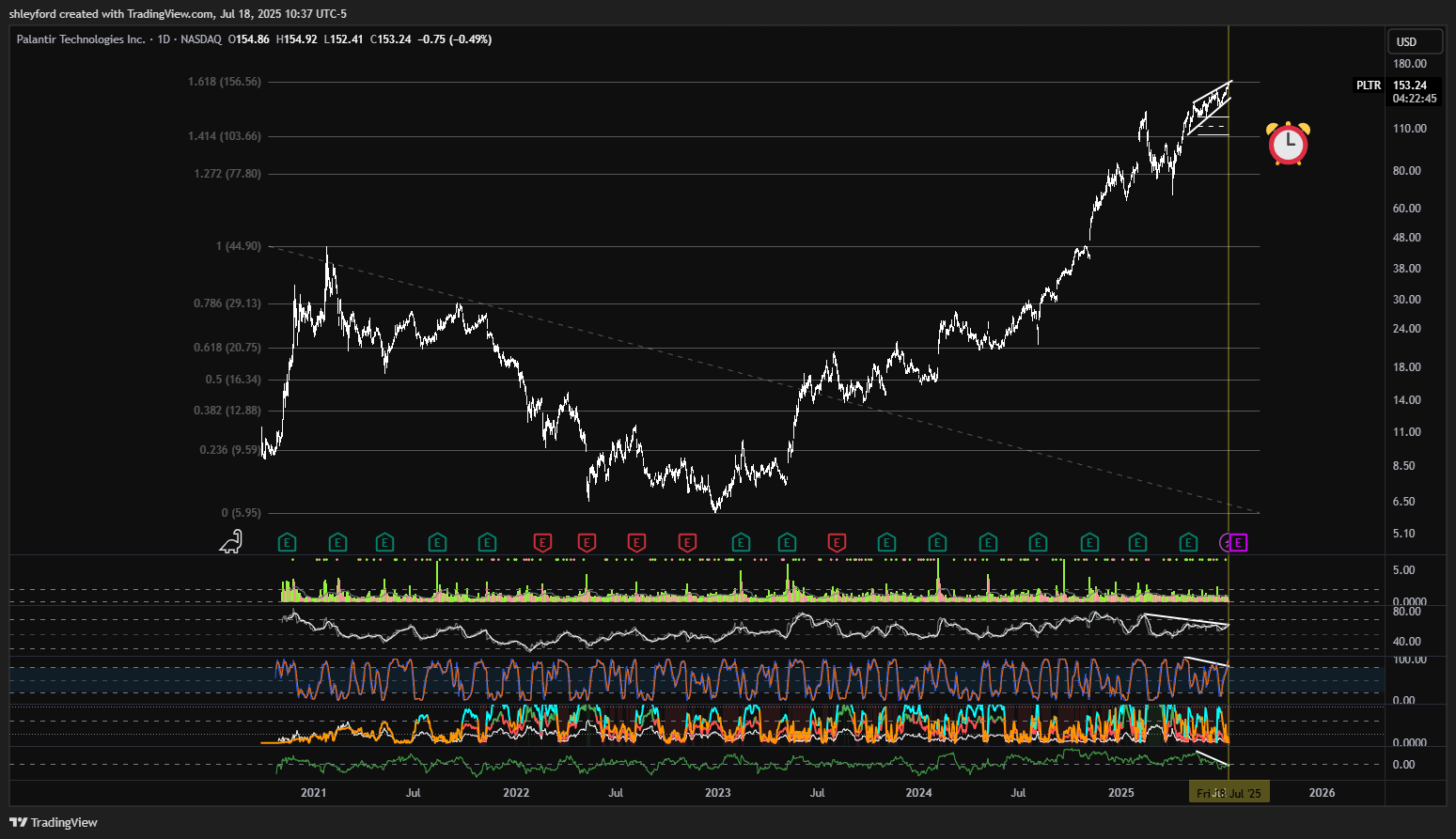Click the 1D interval in chart legend
Image resolution: width=1456 pixels, height=839 pixels.
click(164, 39)
